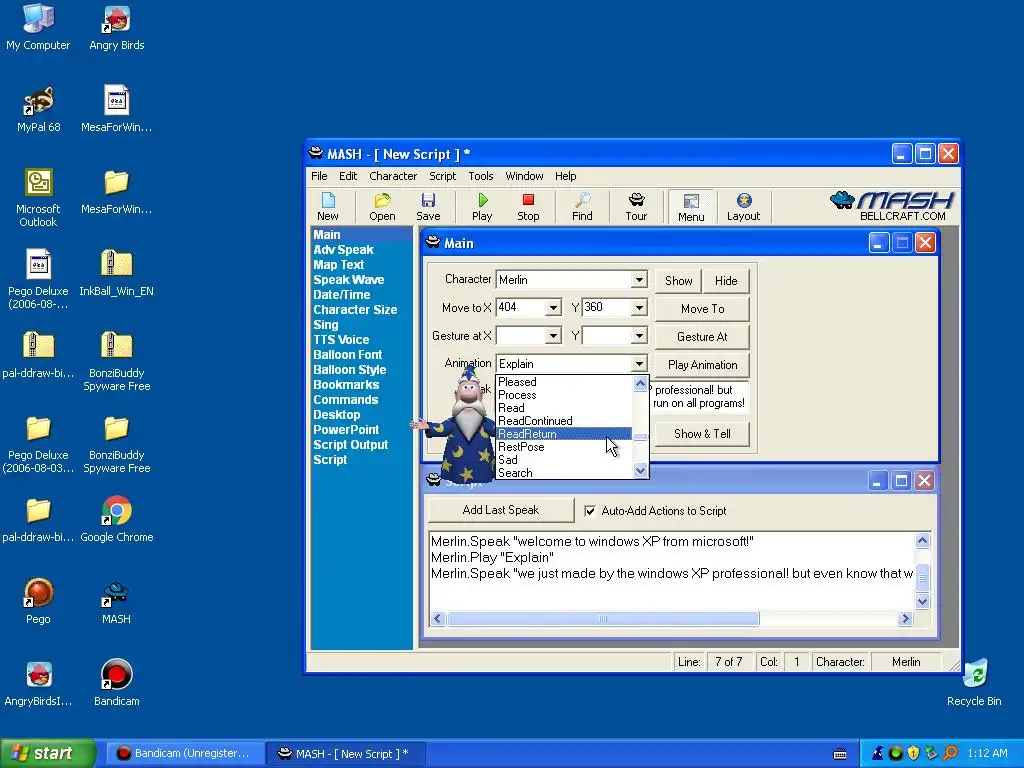This screenshot has height=768, width=1024.
Task: Select the MyPal 68 desktop icon
Action: point(38,109)
